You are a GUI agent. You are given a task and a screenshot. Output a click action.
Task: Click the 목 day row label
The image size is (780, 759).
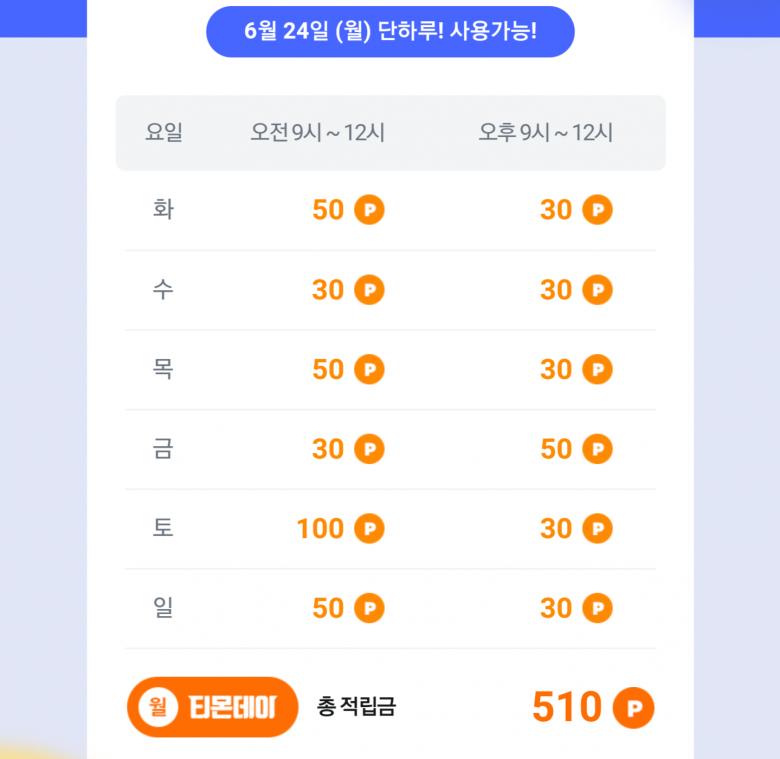coord(163,369)
